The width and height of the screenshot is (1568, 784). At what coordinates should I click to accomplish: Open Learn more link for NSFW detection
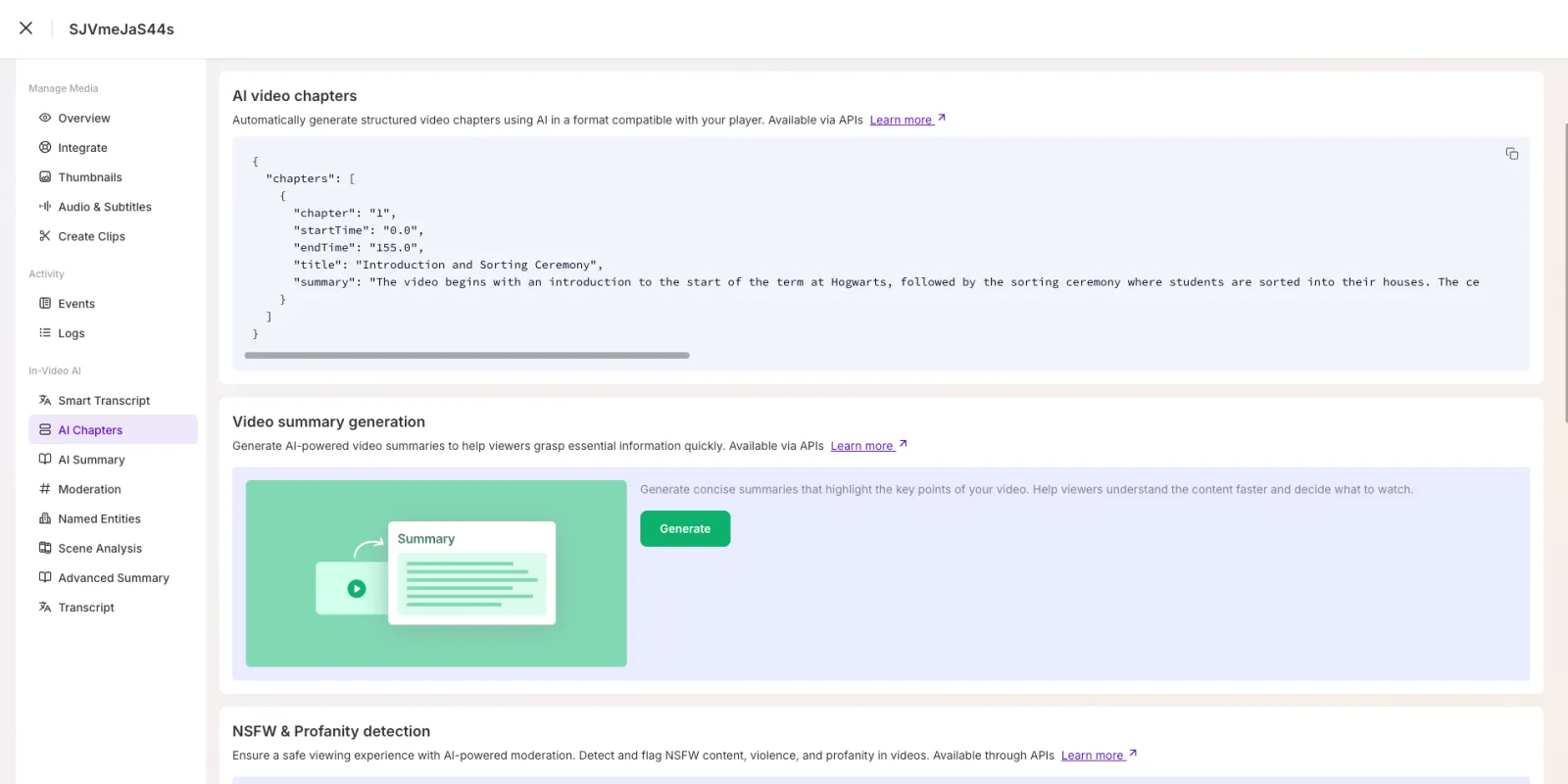pos(1099,756)
